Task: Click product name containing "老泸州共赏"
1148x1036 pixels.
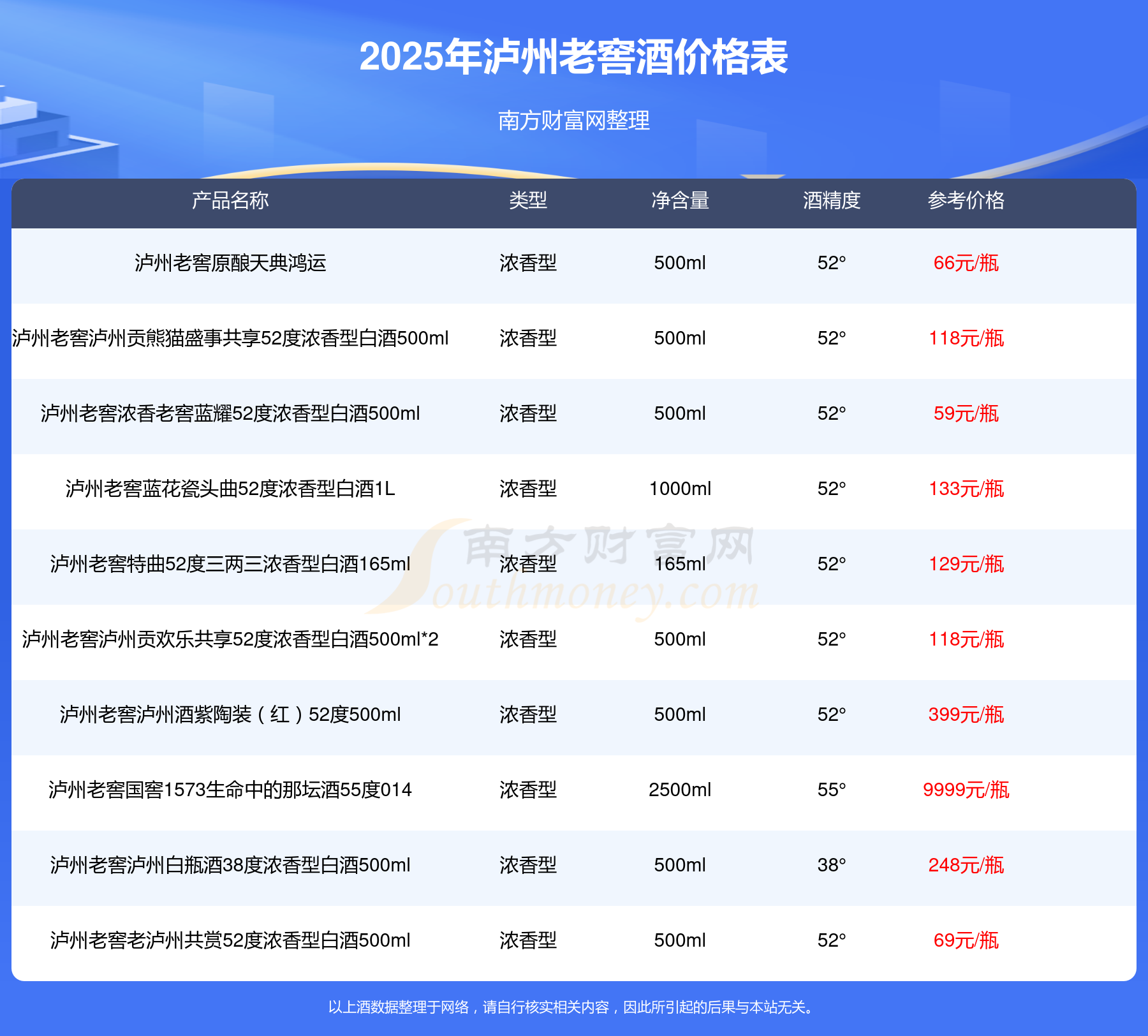Action: click(230, 940)
